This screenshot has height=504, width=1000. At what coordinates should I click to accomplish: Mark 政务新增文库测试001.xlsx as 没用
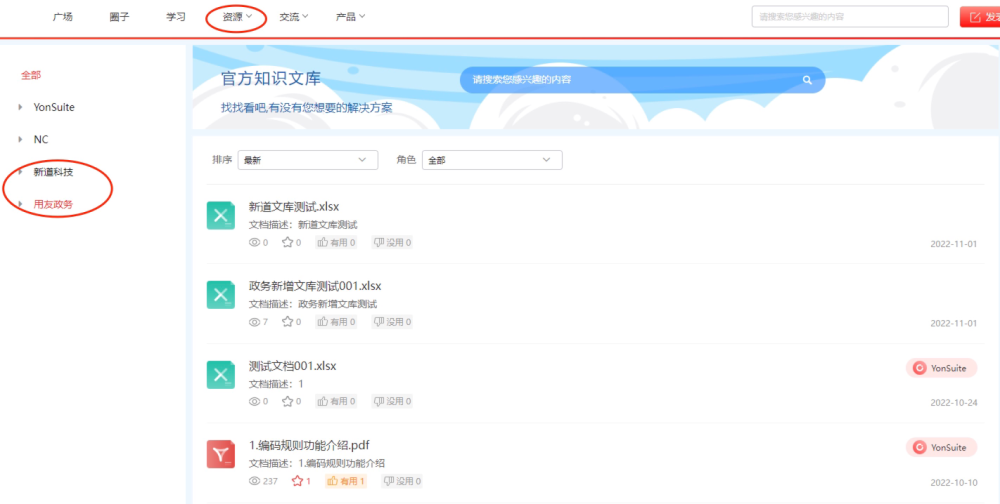tap(392, 322)
